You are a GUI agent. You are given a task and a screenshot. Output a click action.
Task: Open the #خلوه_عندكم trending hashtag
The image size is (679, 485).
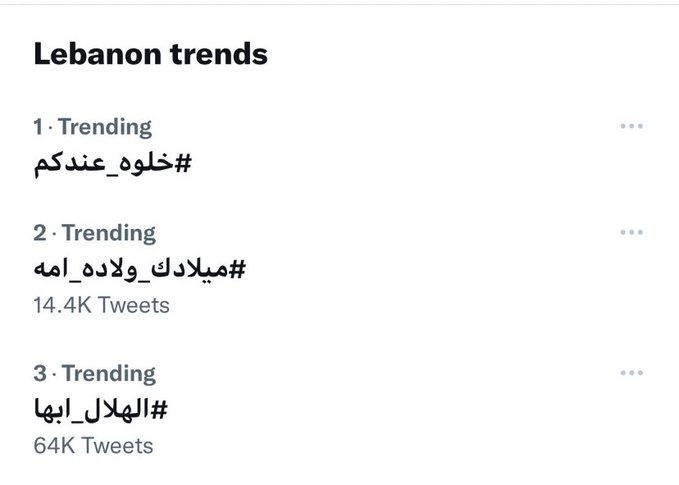111,161
